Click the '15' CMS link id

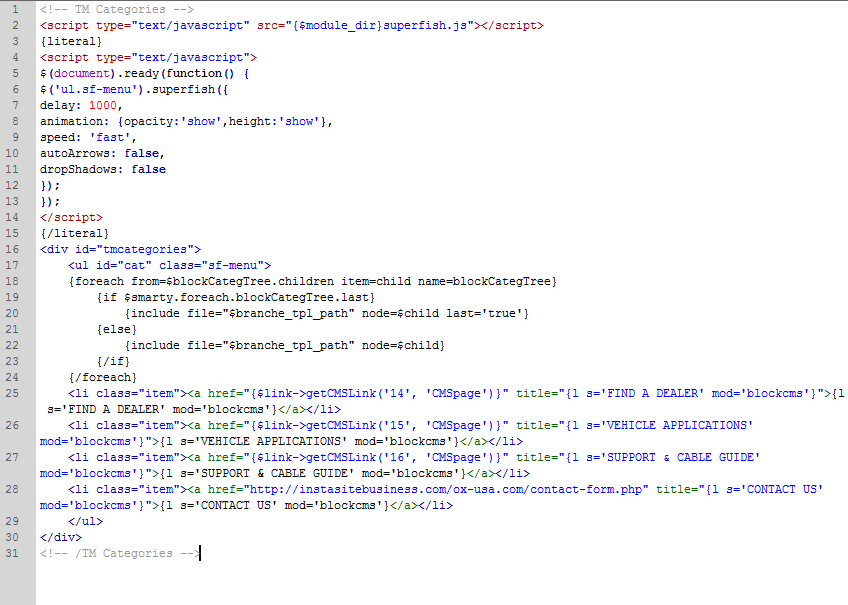397,425
